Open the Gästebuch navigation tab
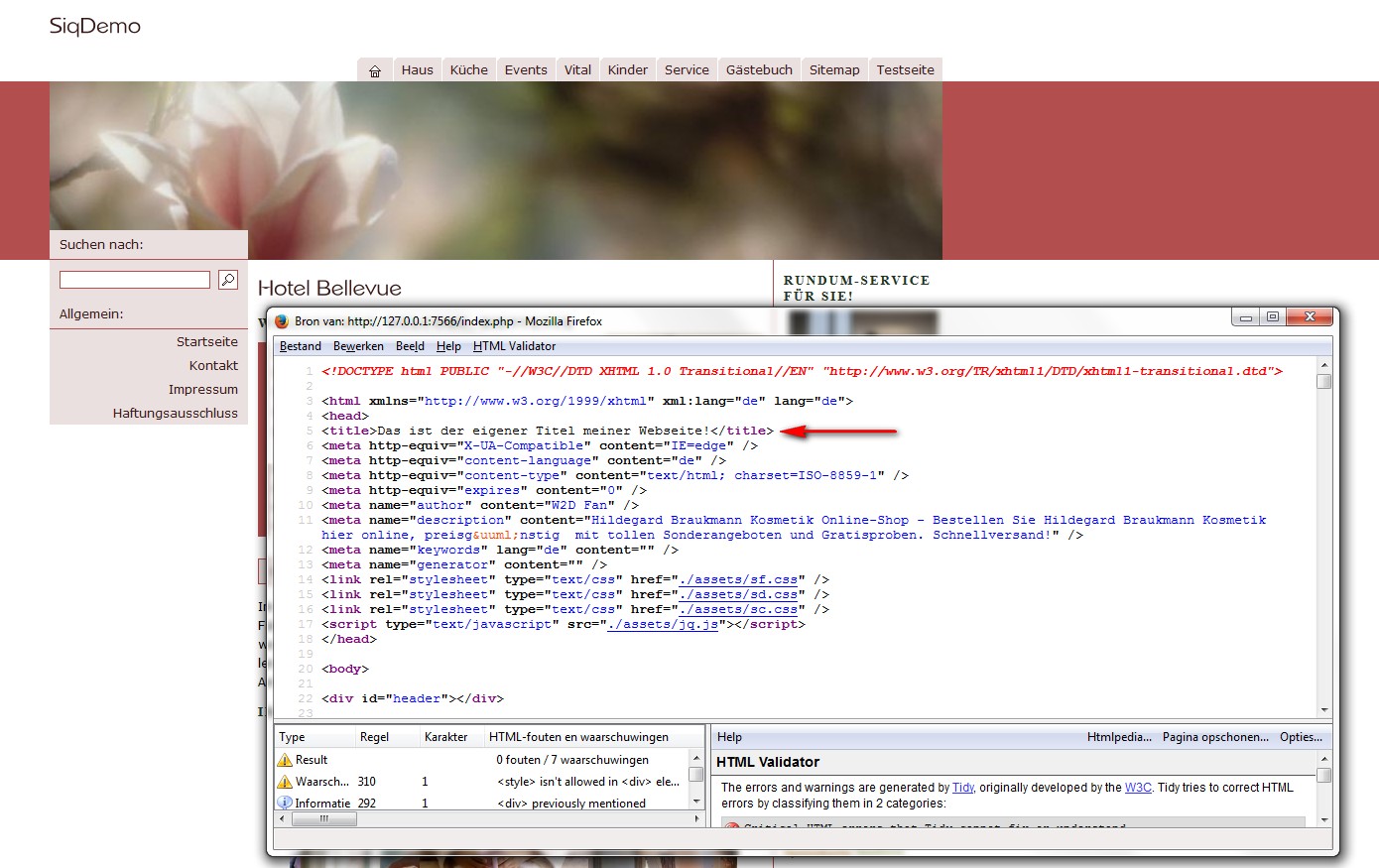 coord(759,70)
